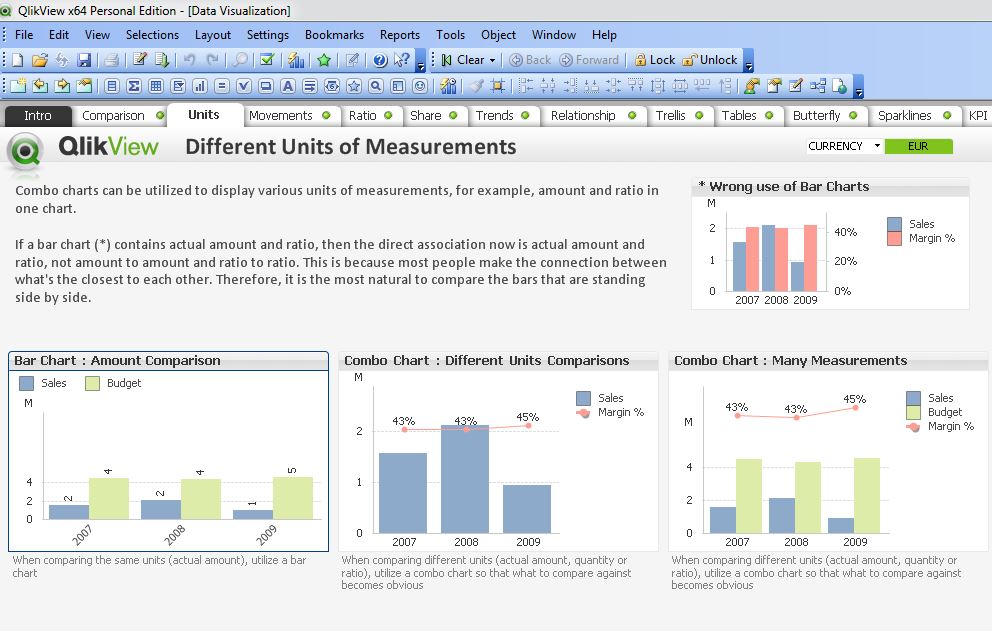Click 2007 axis label in Many Measurements chart

[x=737, y=542]
